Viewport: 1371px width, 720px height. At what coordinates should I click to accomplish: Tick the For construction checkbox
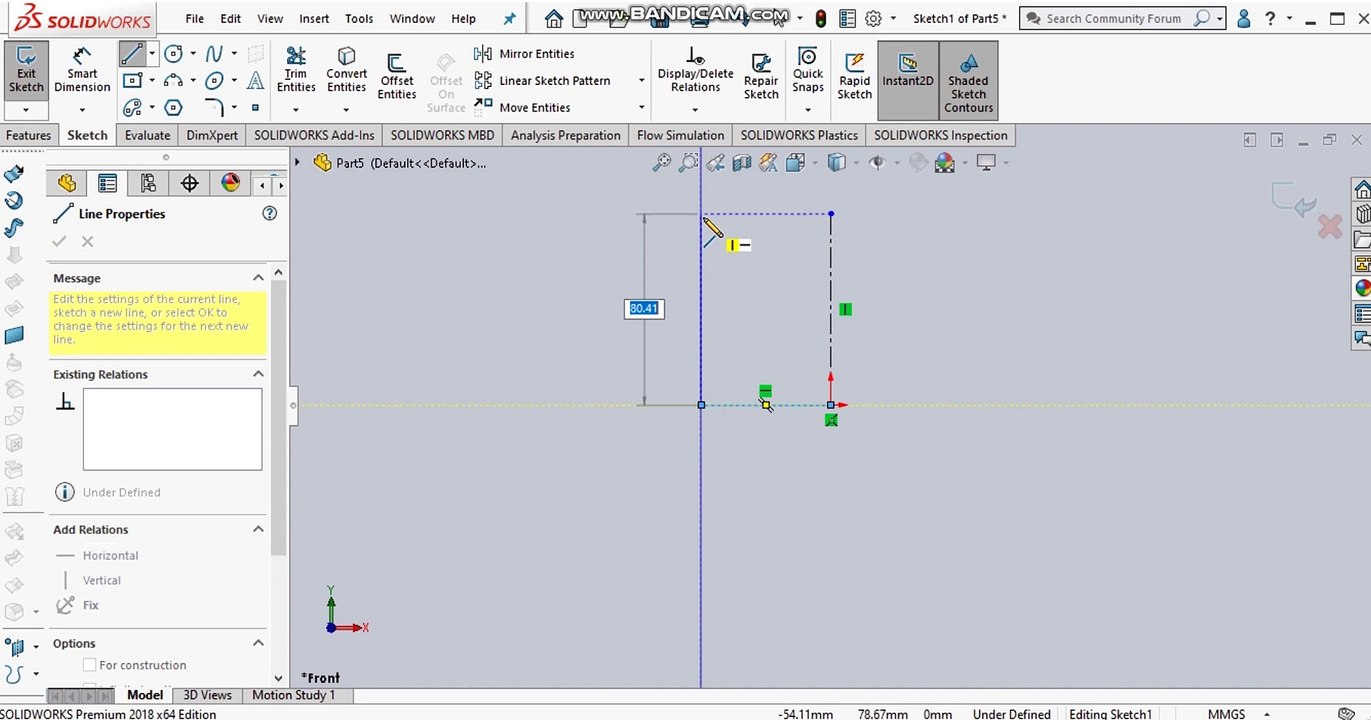(90, 665)
